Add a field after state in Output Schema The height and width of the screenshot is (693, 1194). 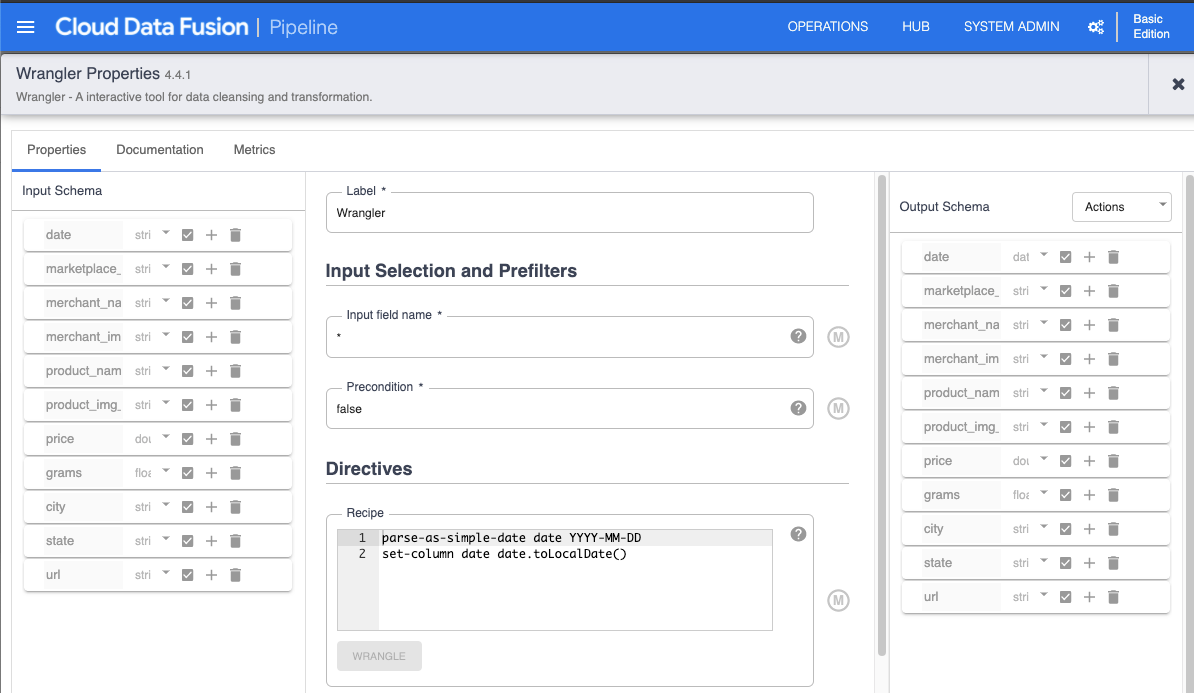point(1090,563)
